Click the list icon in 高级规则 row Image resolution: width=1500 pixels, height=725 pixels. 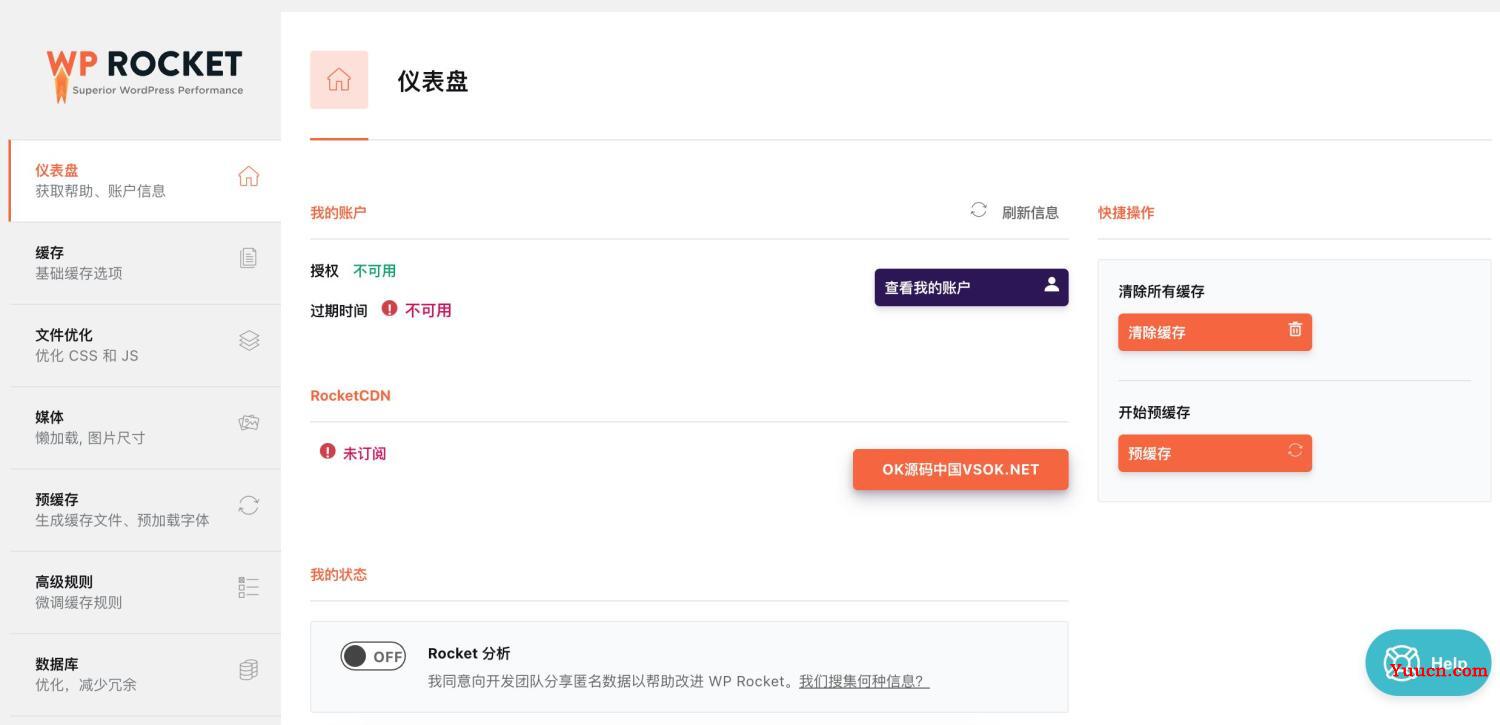(249, 587)
